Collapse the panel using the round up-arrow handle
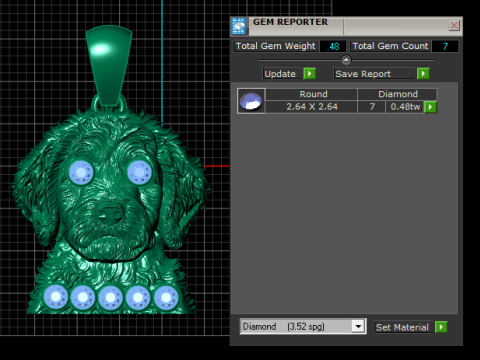This screenshot has height=360, width=480. (x=346, y=60)
